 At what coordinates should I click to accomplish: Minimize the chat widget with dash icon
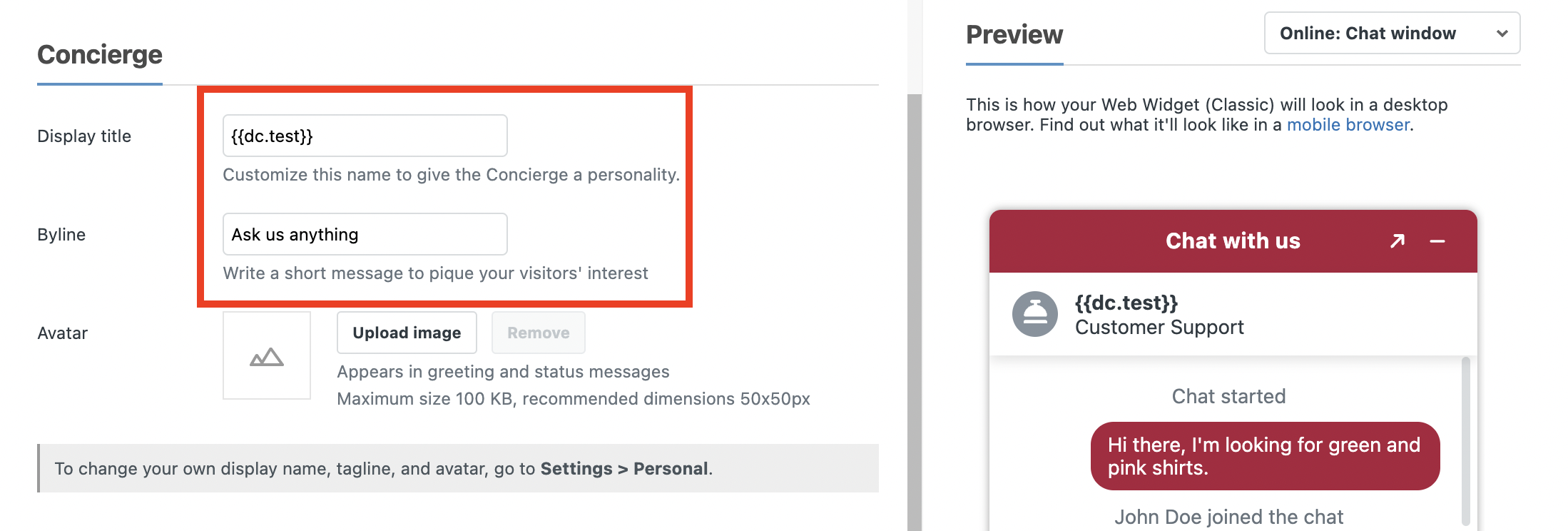(1437, 241)
